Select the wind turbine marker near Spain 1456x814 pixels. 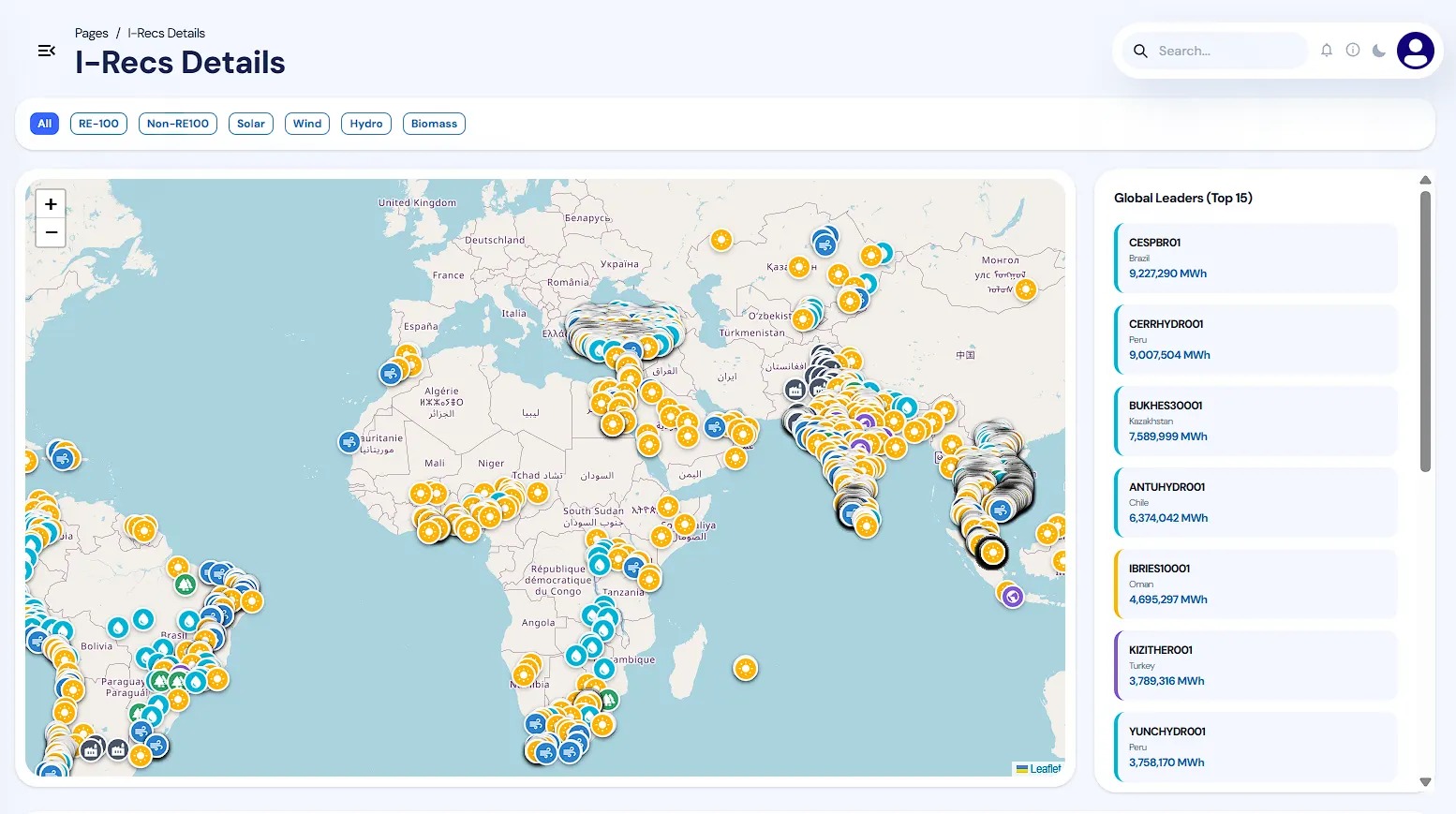click(x=391, y=373)
